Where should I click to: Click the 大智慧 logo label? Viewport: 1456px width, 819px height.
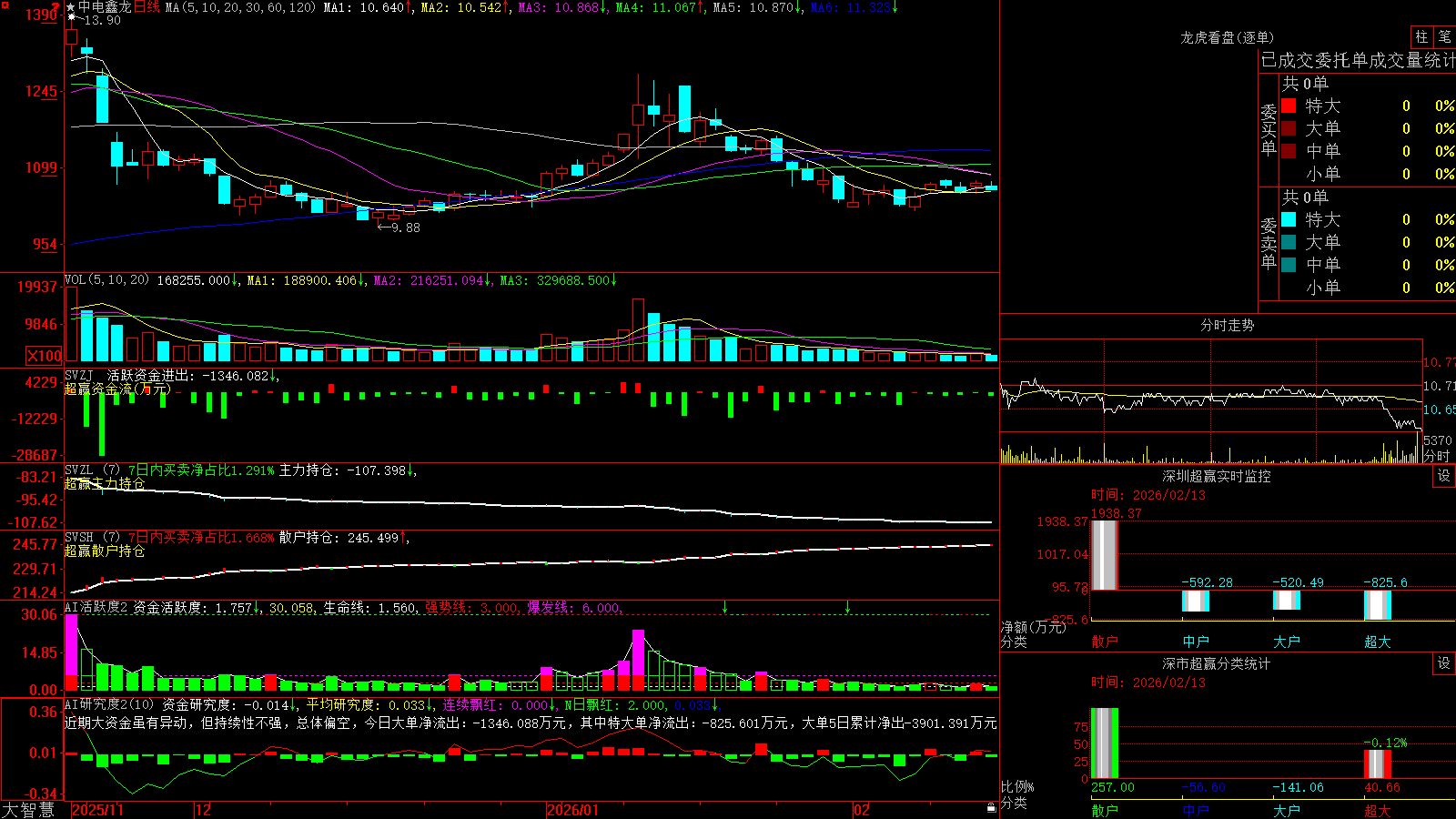28,810
